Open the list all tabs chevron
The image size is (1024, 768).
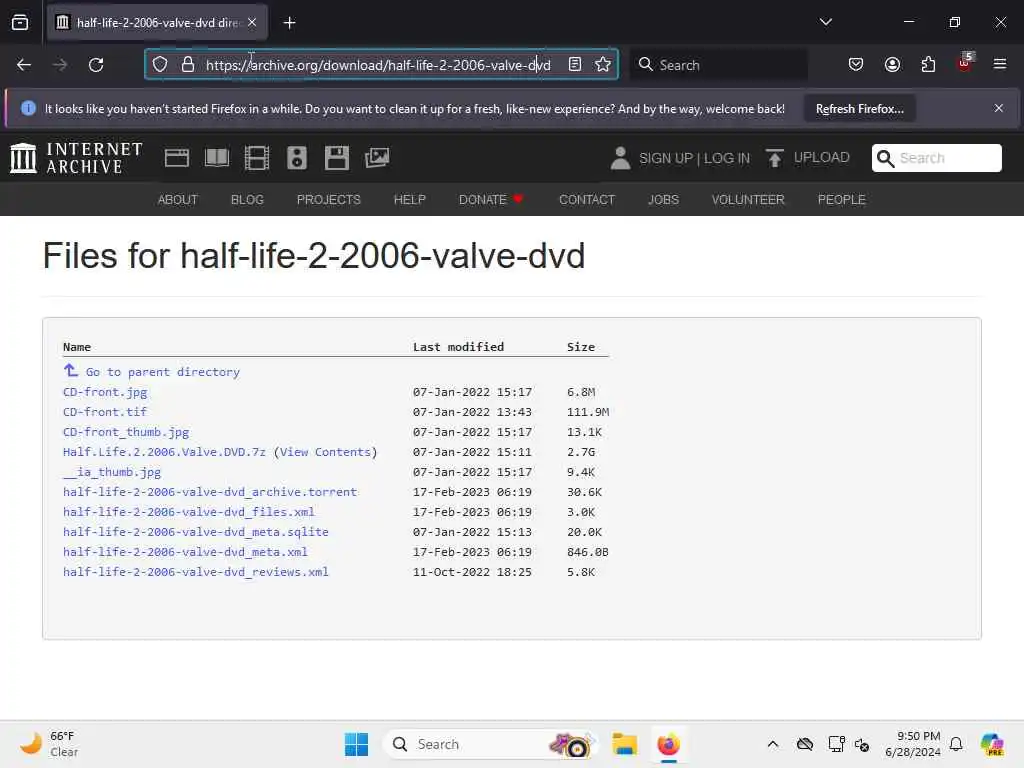point(825,22)
